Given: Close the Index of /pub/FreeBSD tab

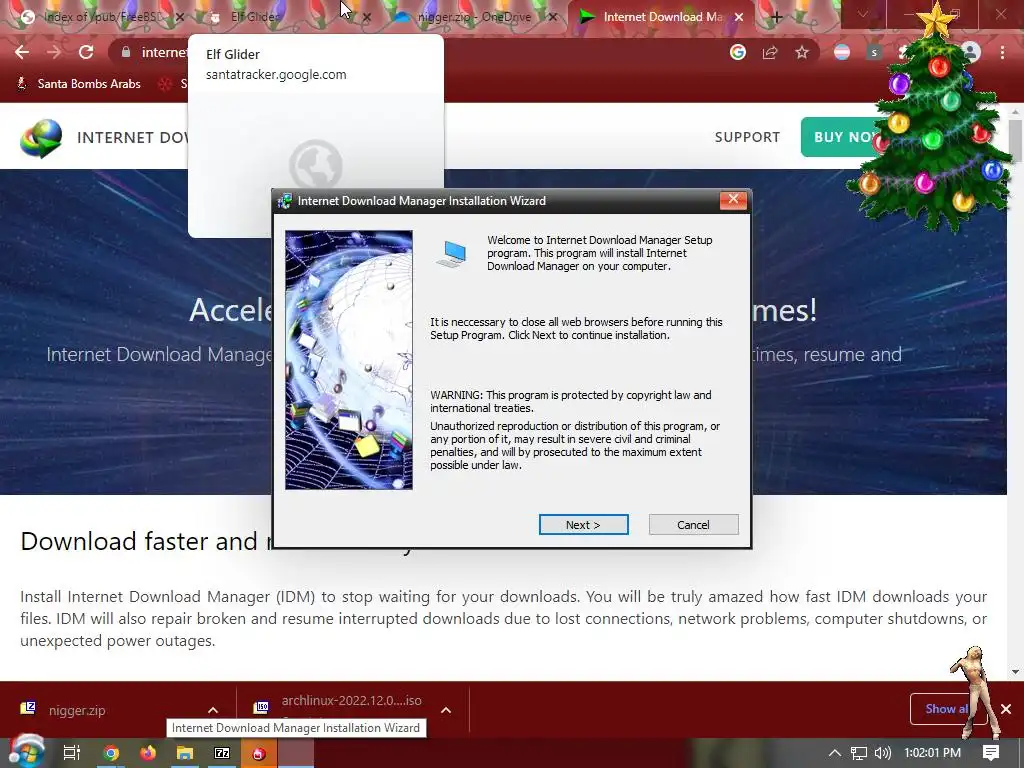Looking at the screenshot, I should click(180, 17).
